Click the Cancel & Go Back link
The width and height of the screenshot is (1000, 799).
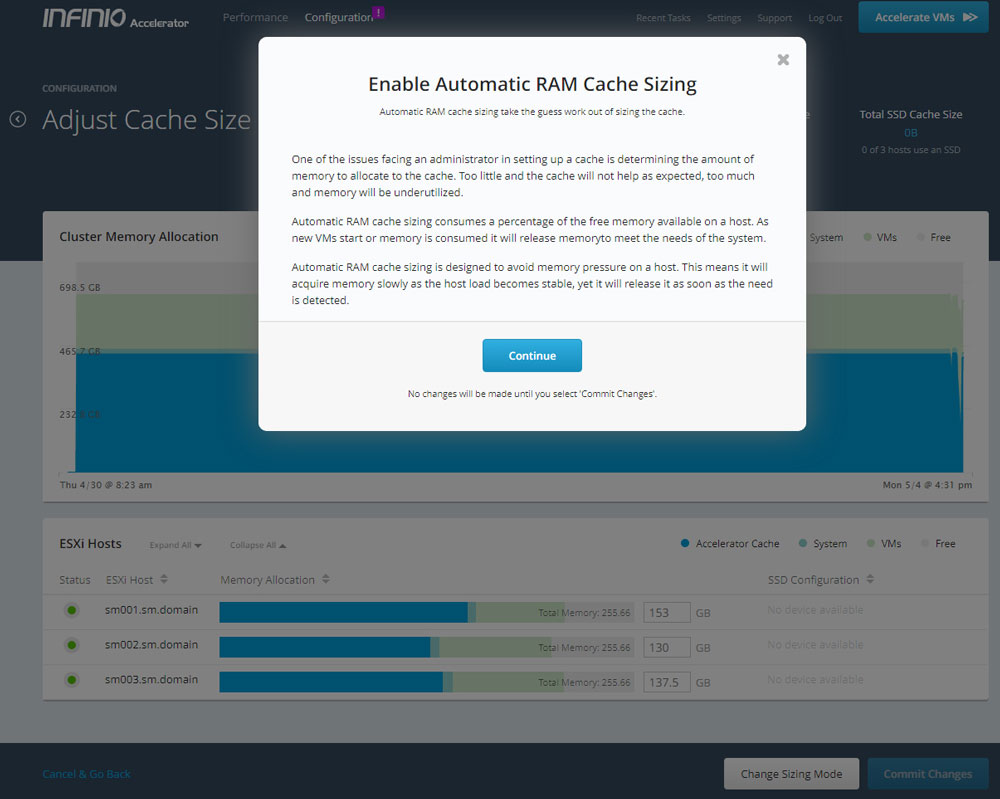(86, 774)
